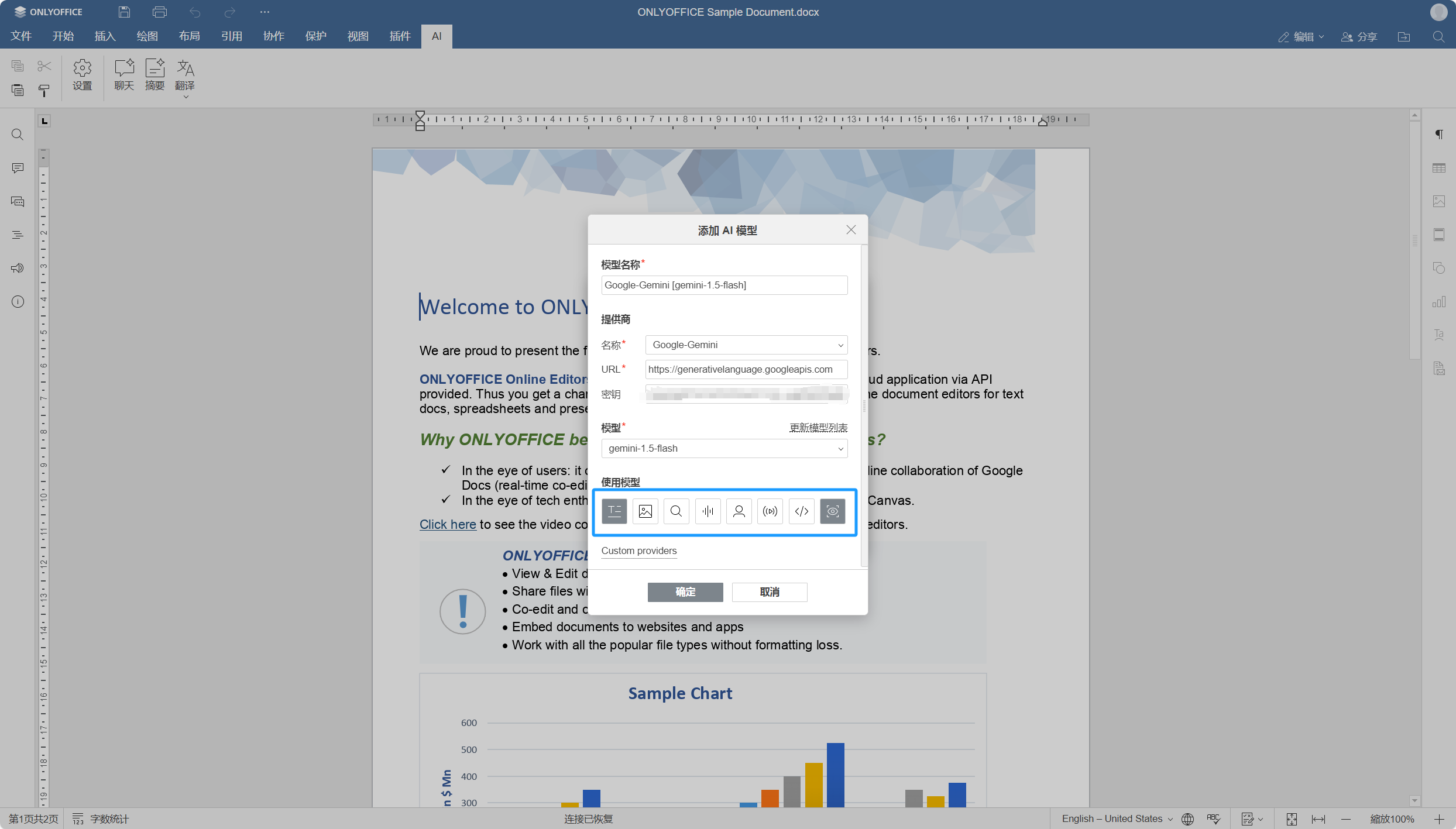Open the chart settings icon in right sidebar
The height and width of the screenshot is (829, 1456).
coord(1439,302)
